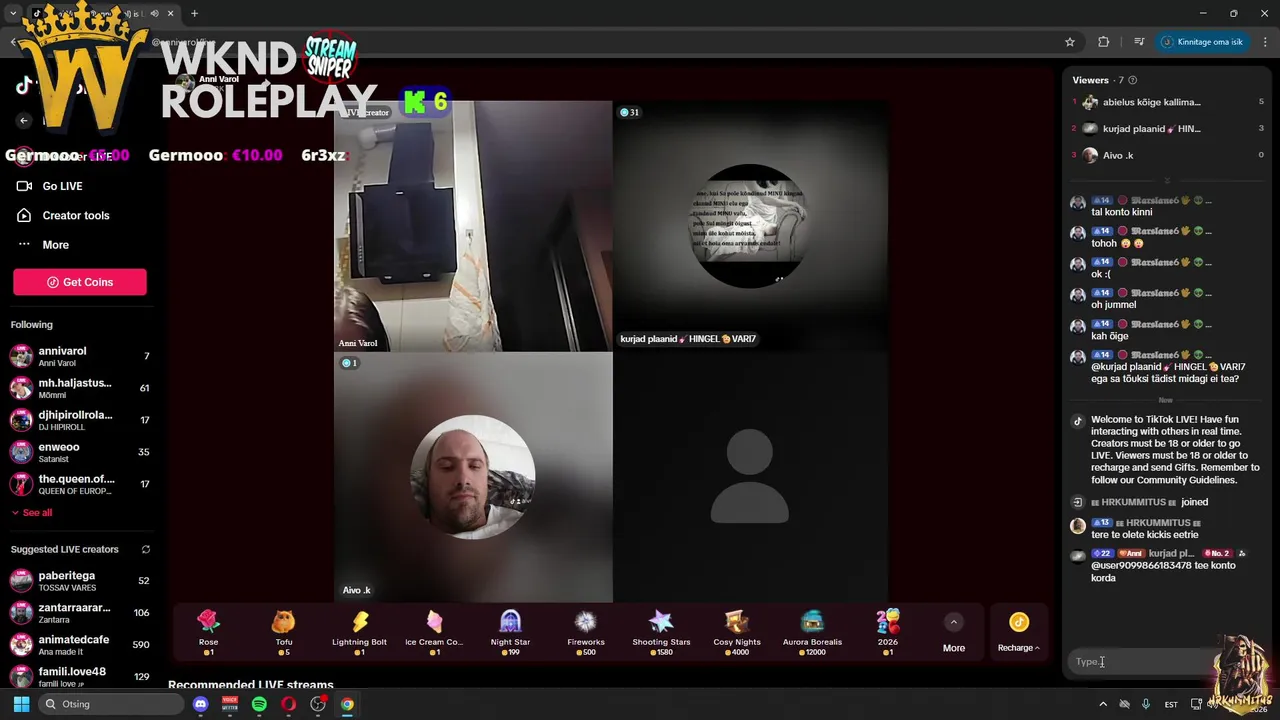Send the Aurora Borealis gift
Screen dimensions: 1280x720
coord(812,632)
